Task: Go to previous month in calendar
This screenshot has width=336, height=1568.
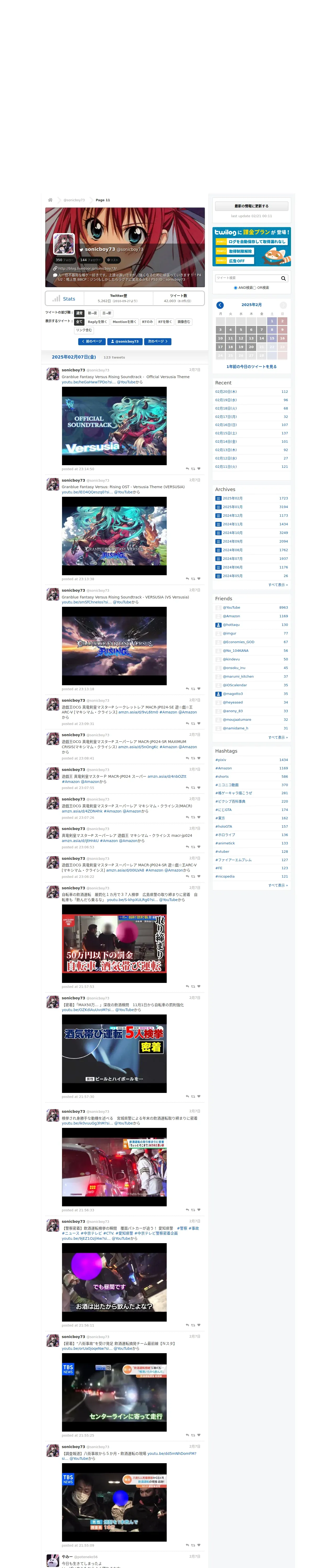Action: [x=220, y=305]
